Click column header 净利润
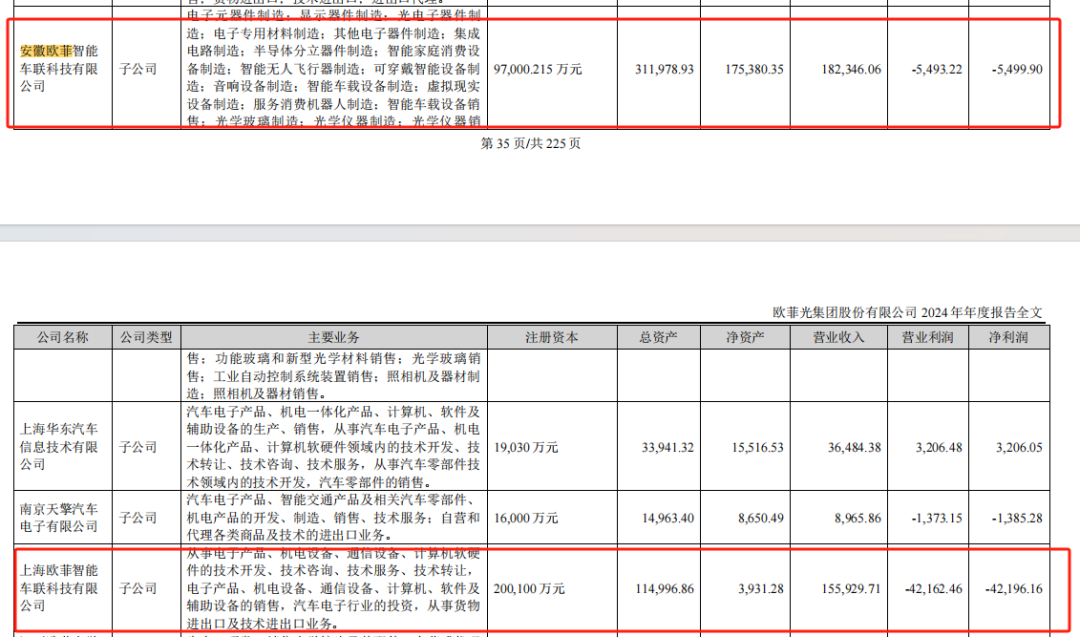Image resolution: width=1080 pixels, height=637 pixels. click(x=1008, y=337)
